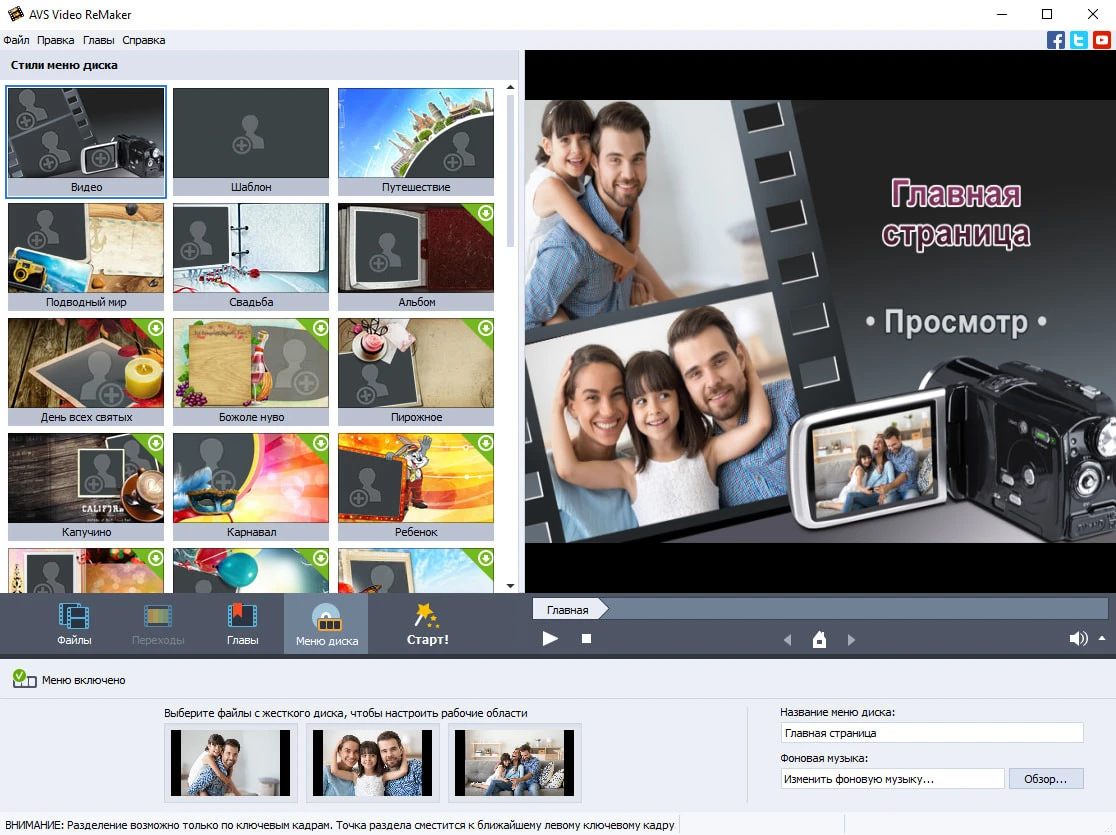
Task: Click the Обзор... button
Action: tap(1046, 778)
